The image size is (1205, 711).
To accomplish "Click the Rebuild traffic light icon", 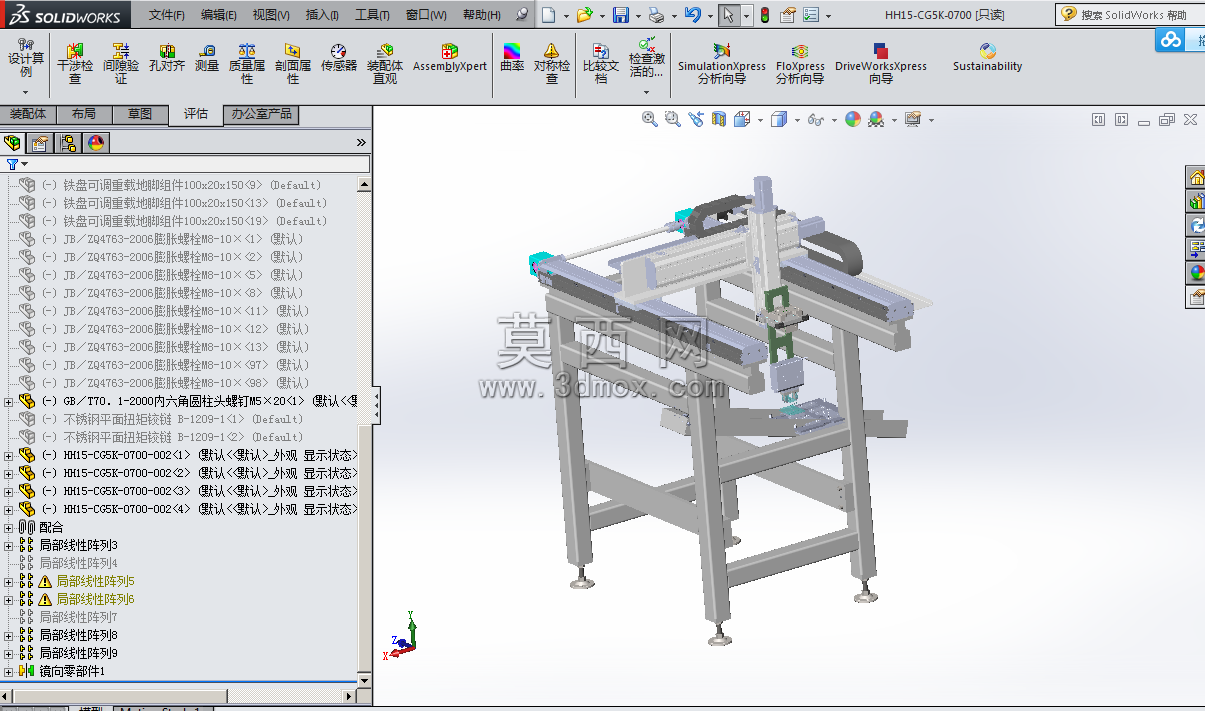I will tap(765, 15).
